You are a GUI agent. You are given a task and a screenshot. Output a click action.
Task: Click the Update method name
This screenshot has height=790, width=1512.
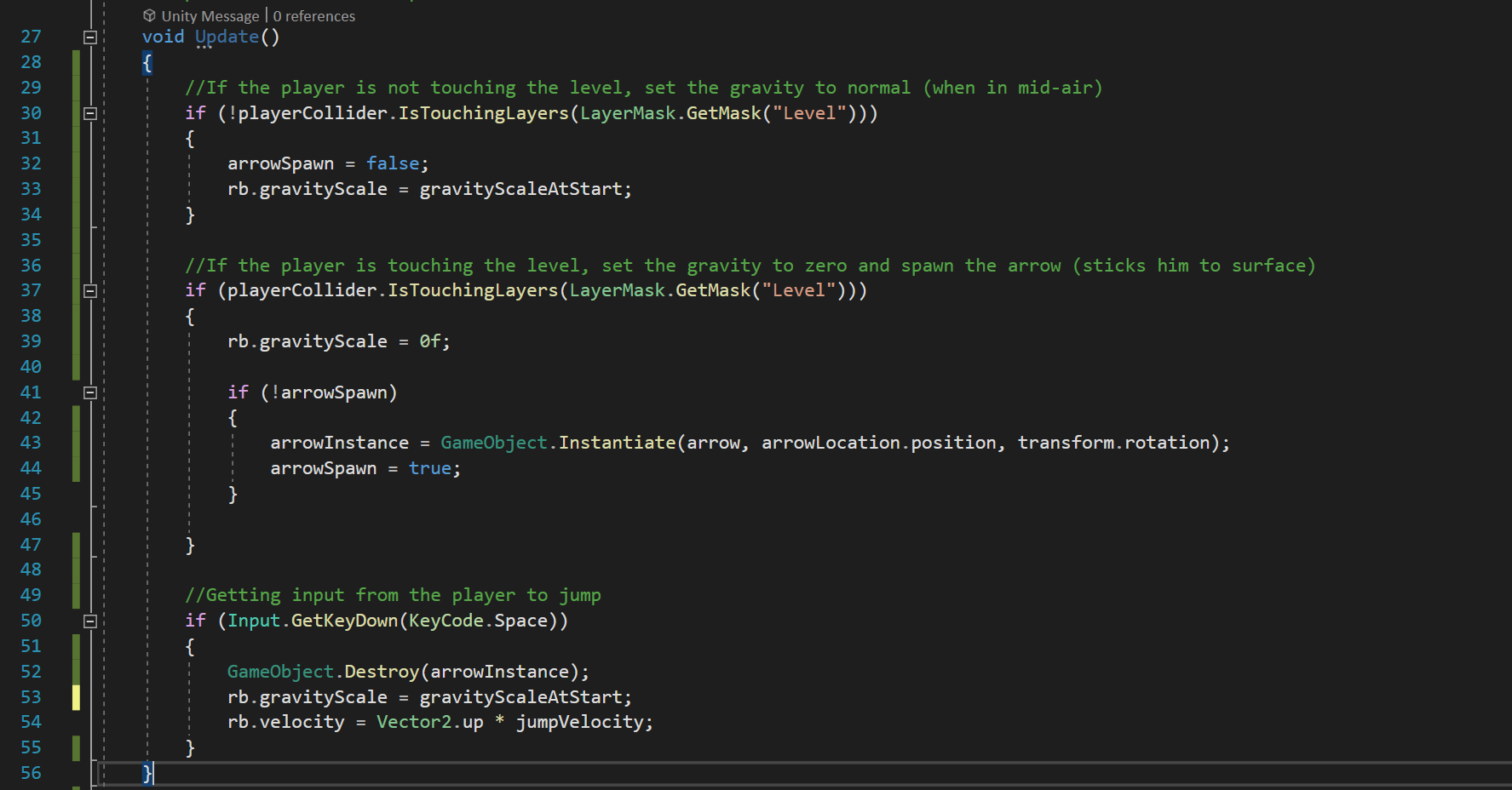click(x=227, y=37)
